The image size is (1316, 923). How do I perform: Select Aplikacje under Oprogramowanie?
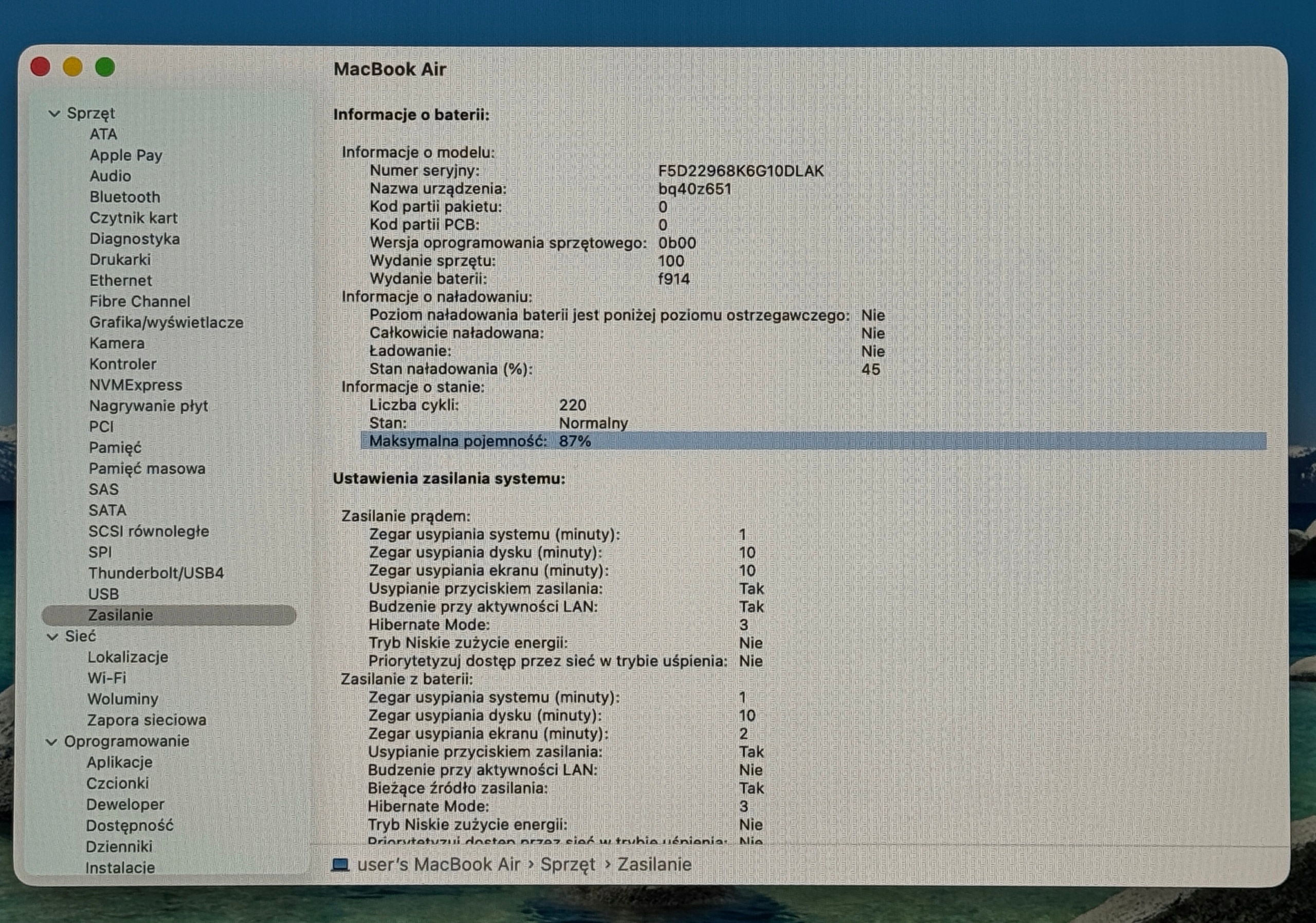click(120, 763)
